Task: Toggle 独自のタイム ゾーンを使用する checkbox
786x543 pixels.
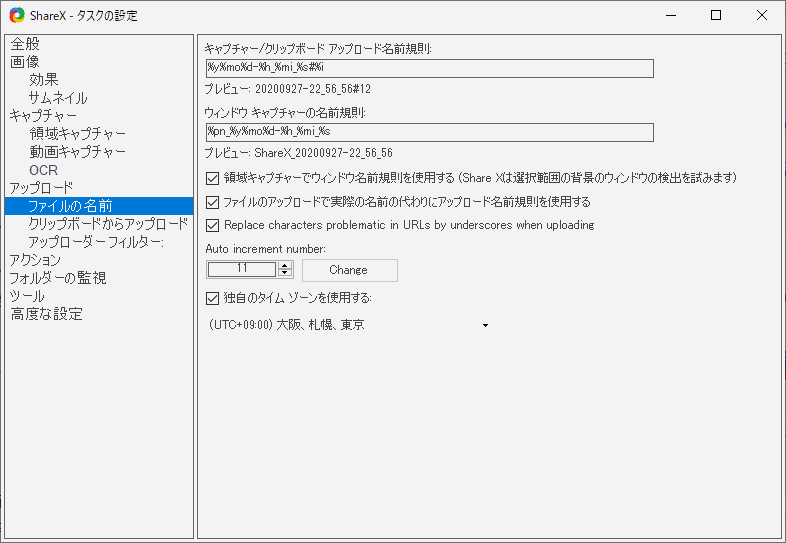Action: (213, 298)
